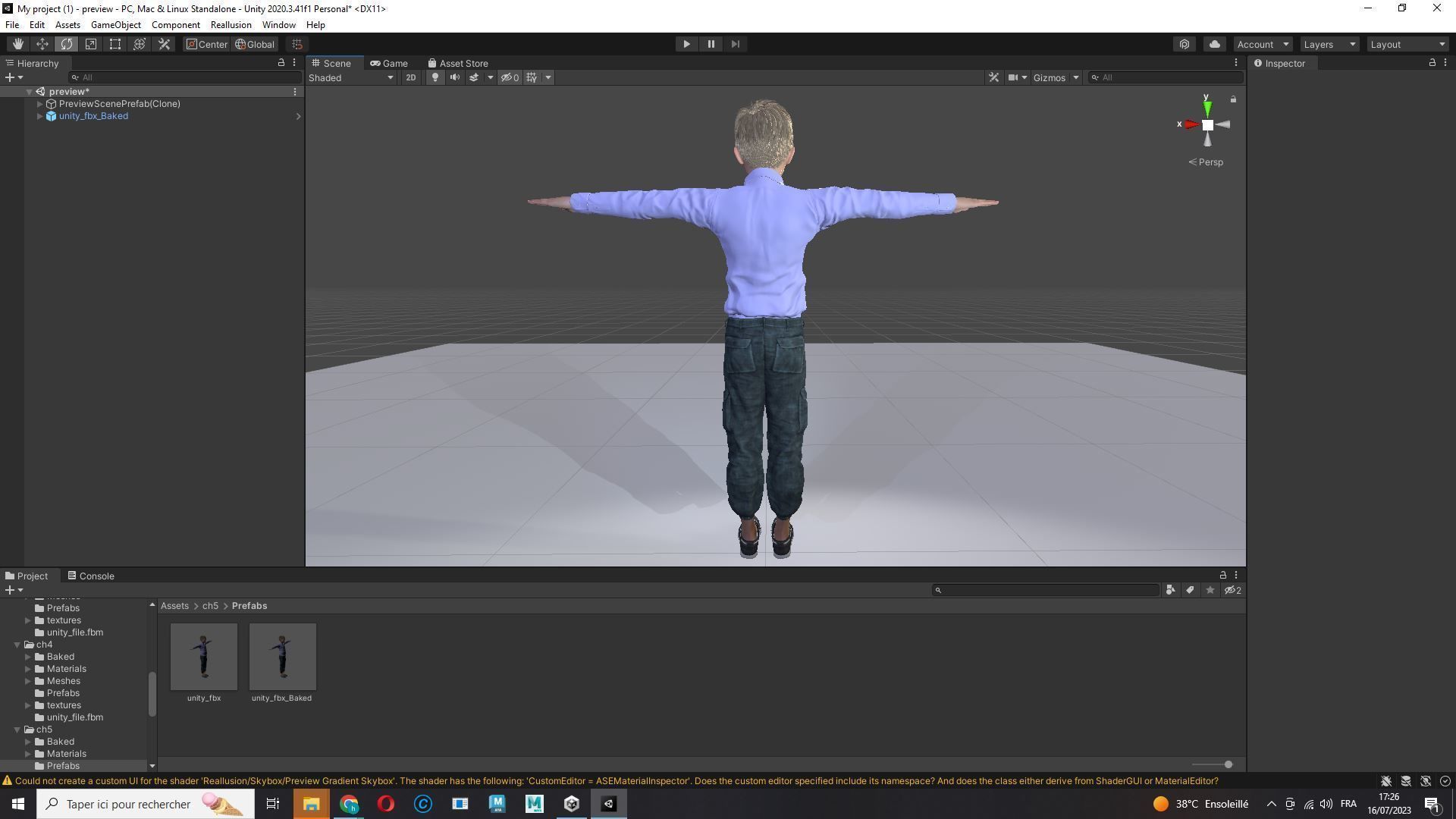Switch to the Console tab
The width and height of the screenshot is (1456, 819).
(x=91, y=576)
